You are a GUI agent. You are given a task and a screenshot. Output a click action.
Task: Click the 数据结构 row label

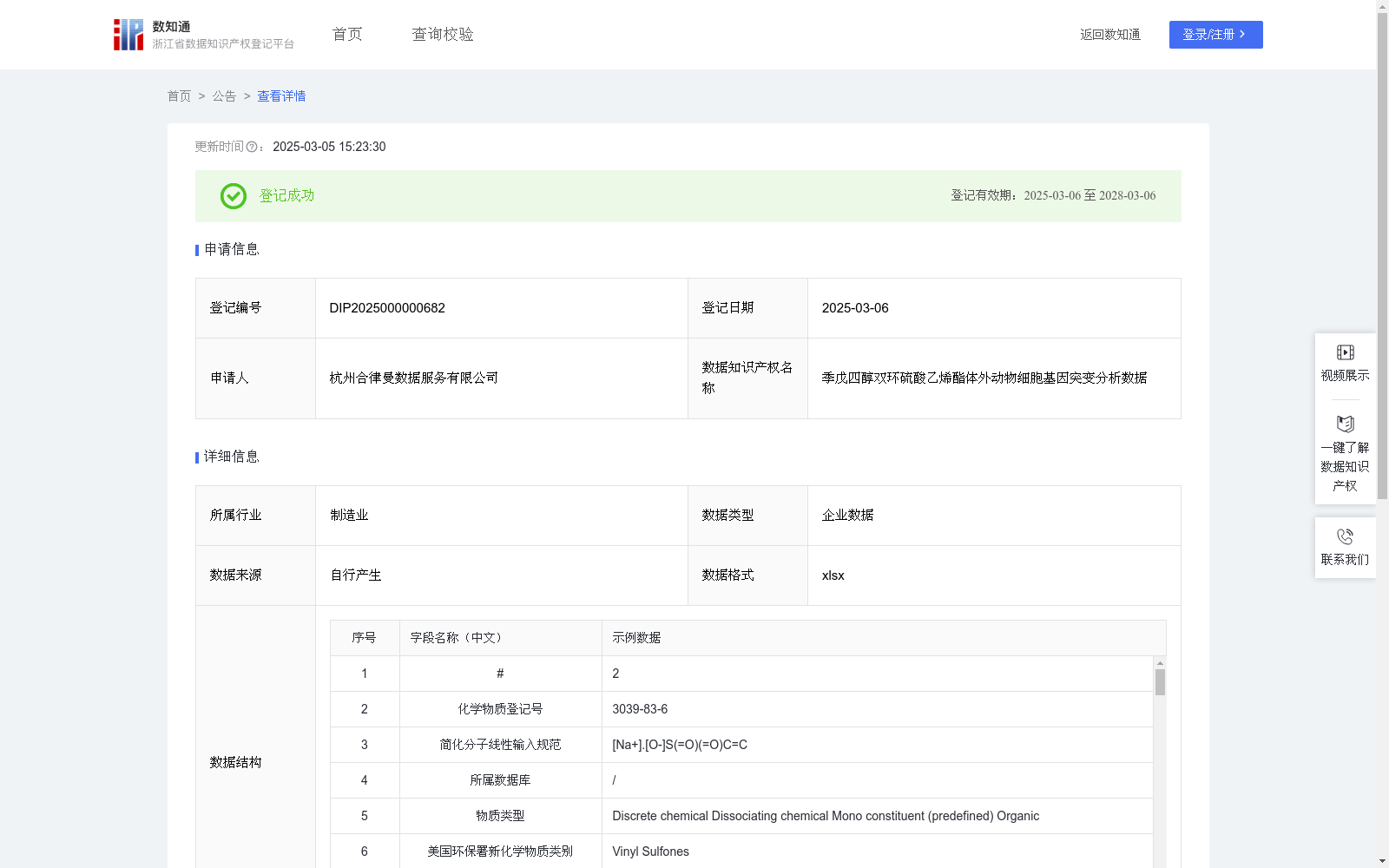235,763
